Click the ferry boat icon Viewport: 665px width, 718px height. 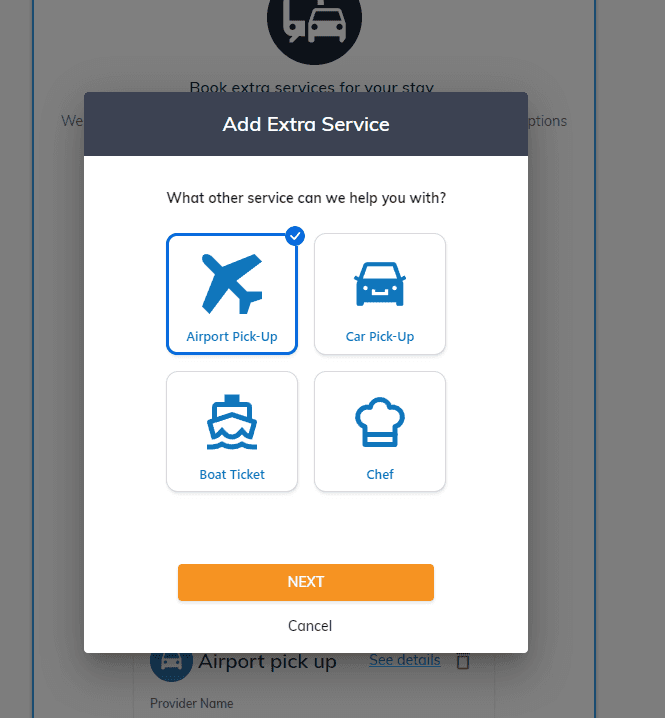coord(232,422)
